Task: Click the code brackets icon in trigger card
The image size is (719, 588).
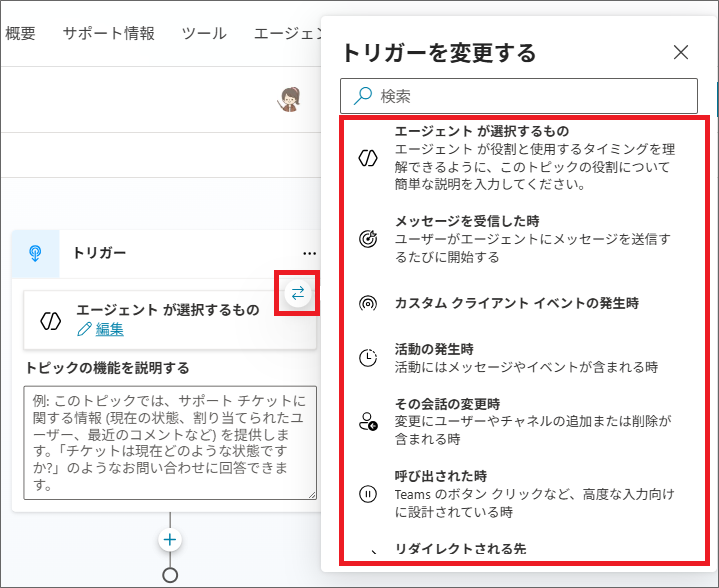Action: pyautogui.click(x=50, y=321)
